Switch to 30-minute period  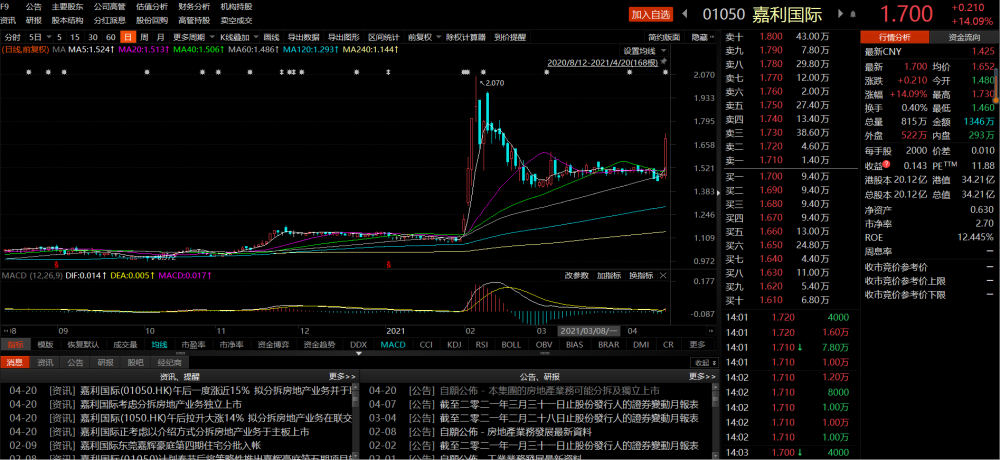(93, 37)
